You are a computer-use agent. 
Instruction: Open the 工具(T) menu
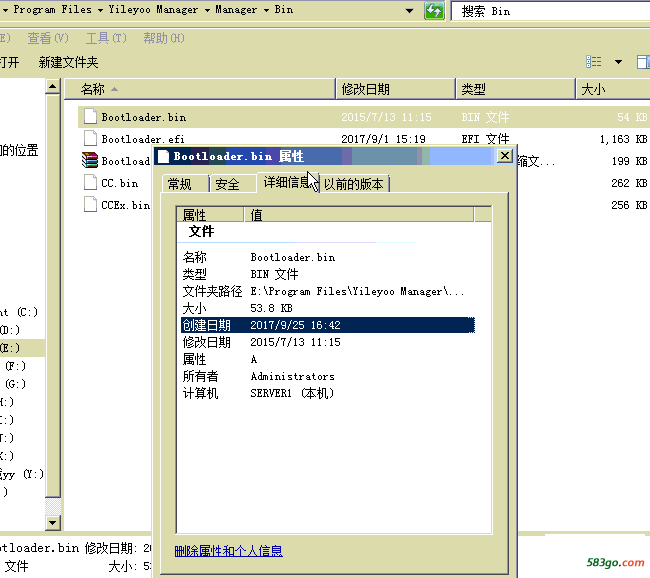click(x=106, y=38)
